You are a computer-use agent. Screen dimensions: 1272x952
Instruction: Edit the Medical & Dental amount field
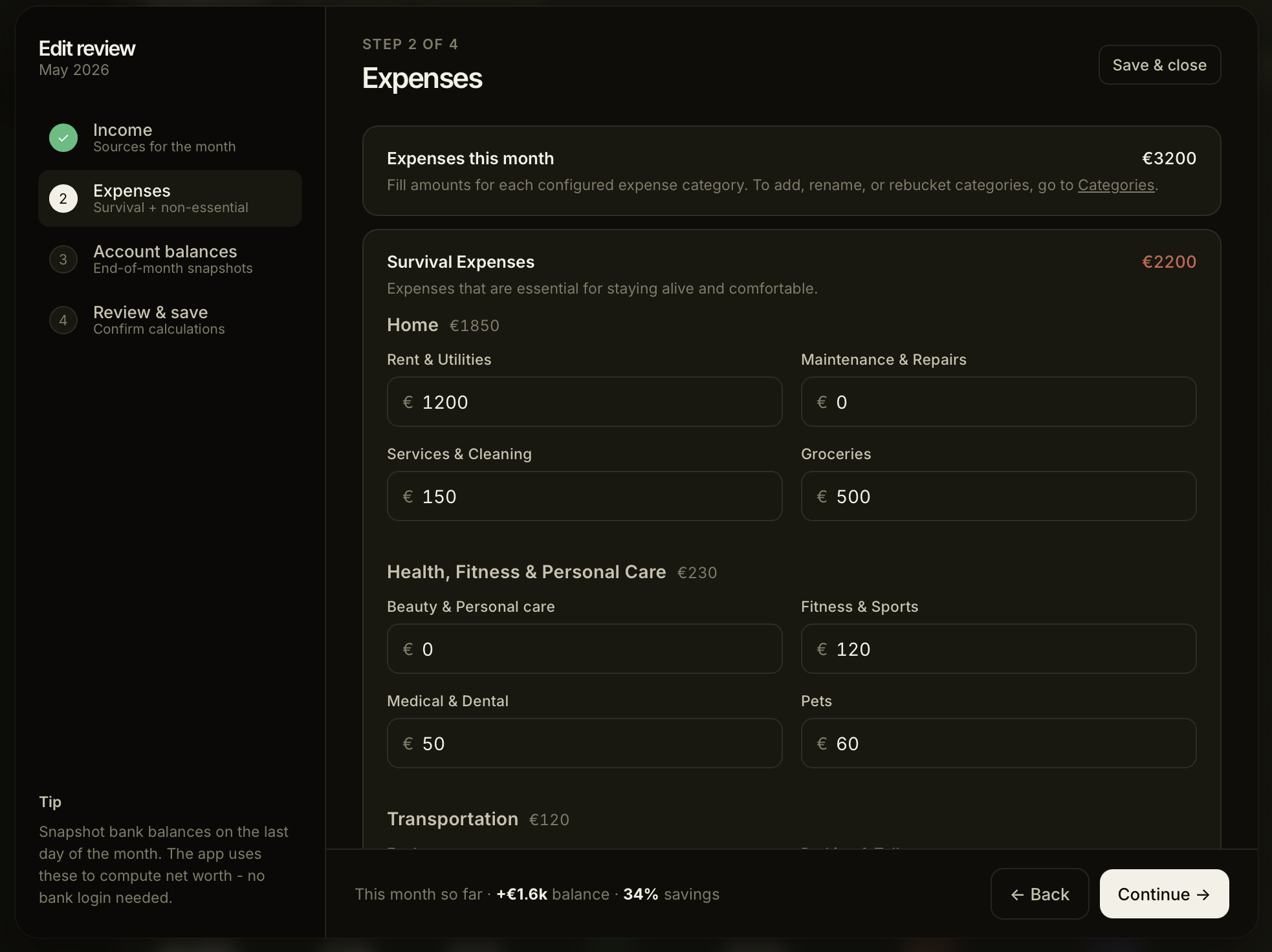[585, 743]
